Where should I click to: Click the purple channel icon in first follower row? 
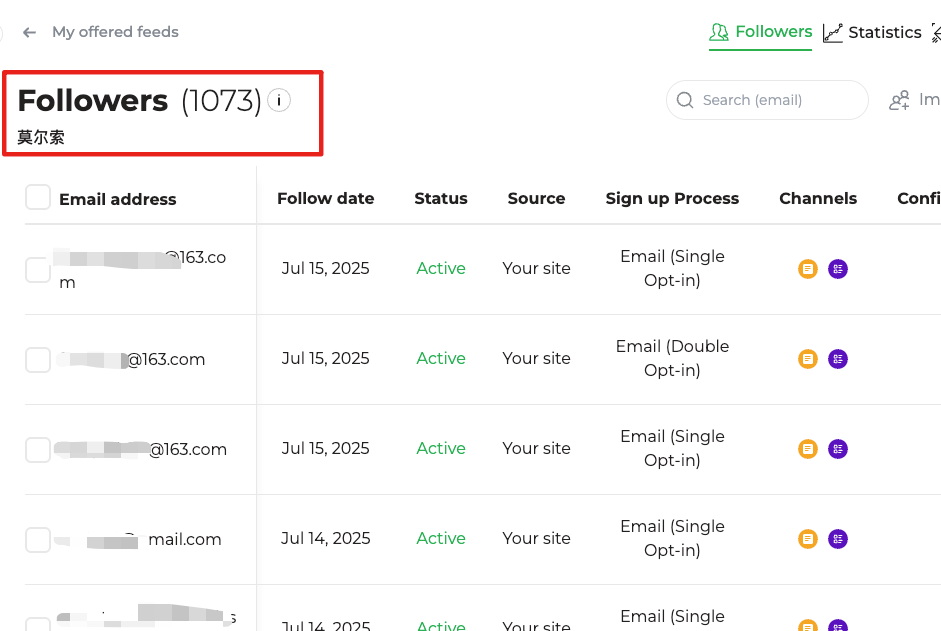[838, 269]
